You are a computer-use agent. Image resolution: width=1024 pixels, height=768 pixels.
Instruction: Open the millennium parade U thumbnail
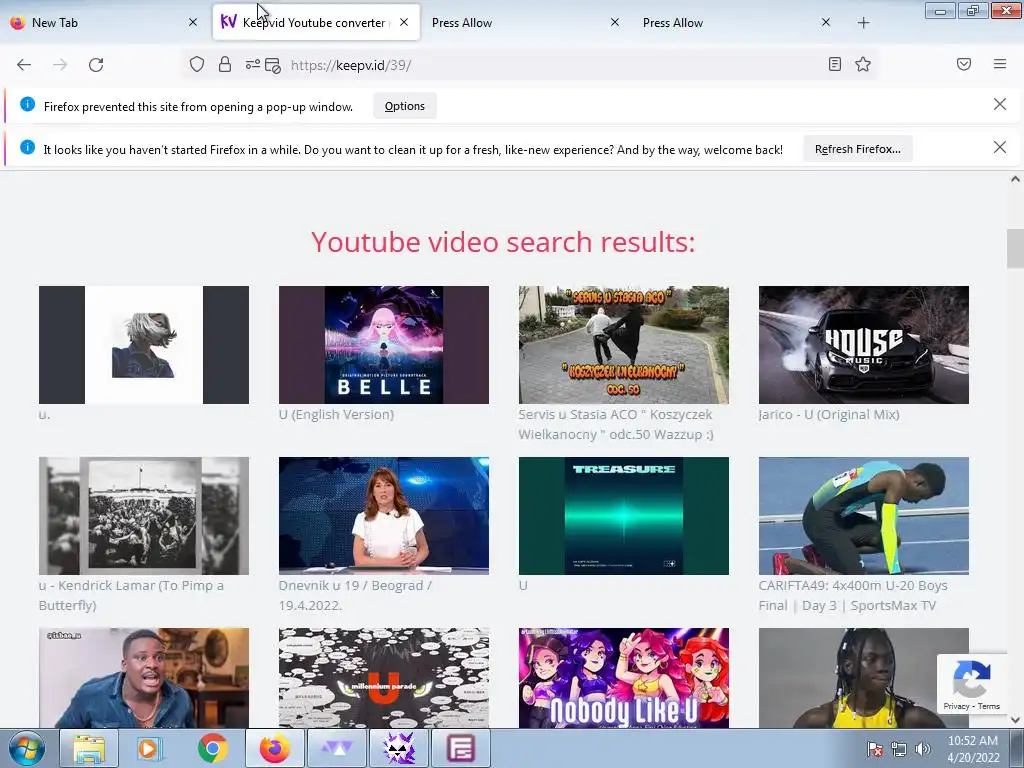pyautogui.click(x=383, y=678)
